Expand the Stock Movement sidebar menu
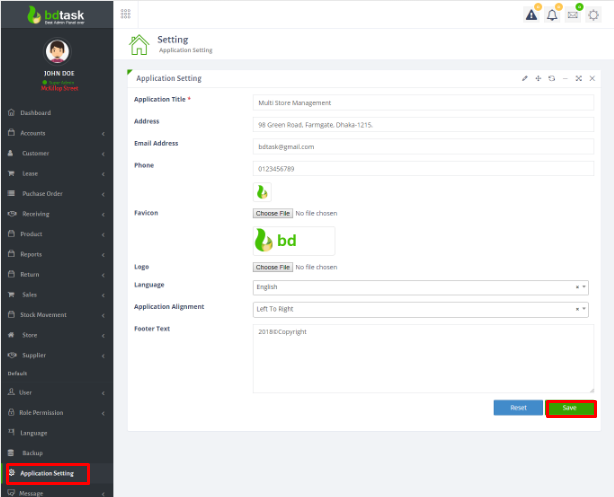Screen dimensions: 614x497 click(x=56, y=315)
